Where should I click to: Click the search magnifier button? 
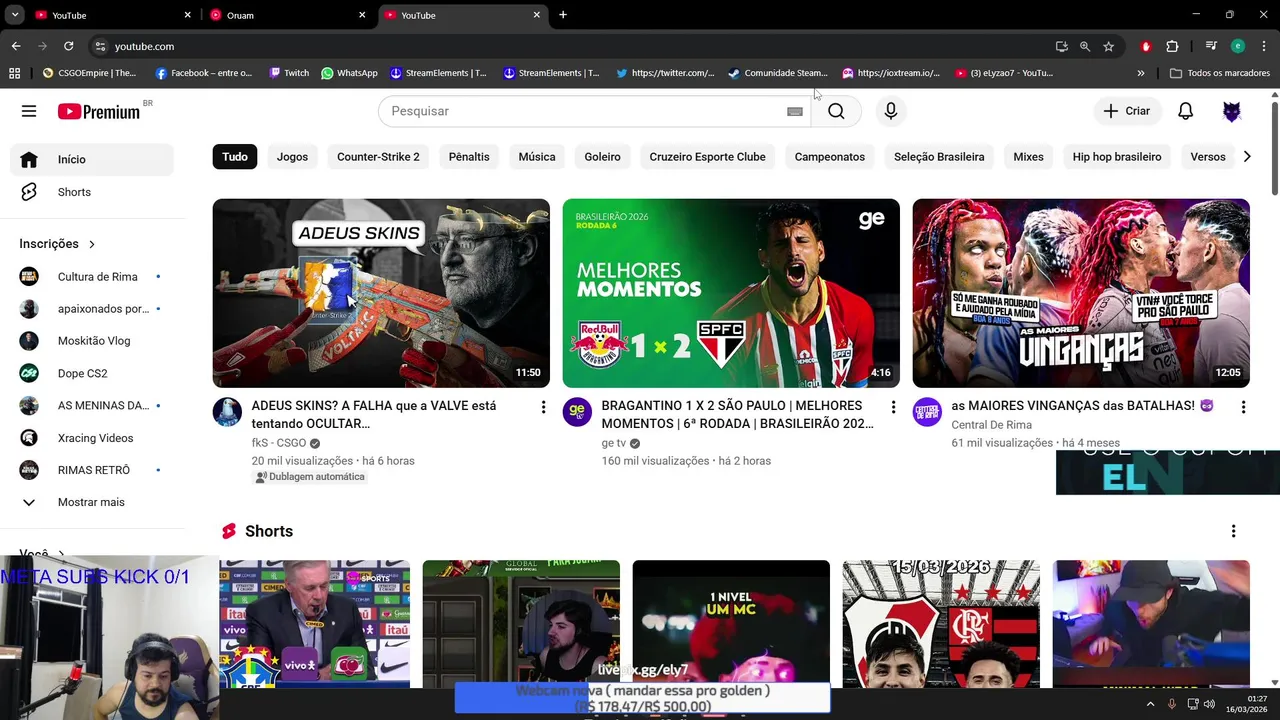[x=836, y=111]
